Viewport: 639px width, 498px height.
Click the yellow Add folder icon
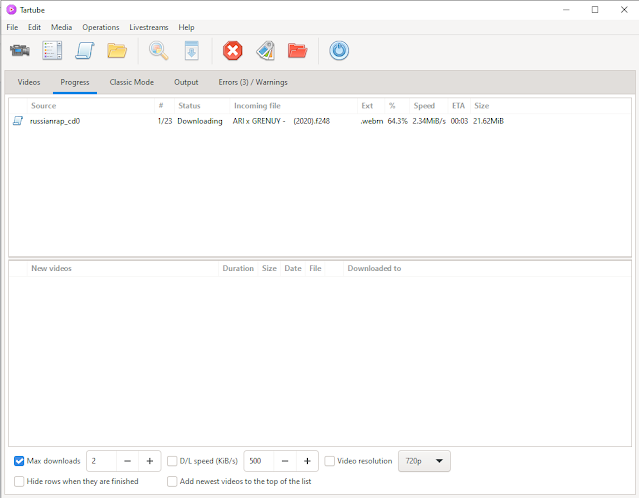[117, 51]
